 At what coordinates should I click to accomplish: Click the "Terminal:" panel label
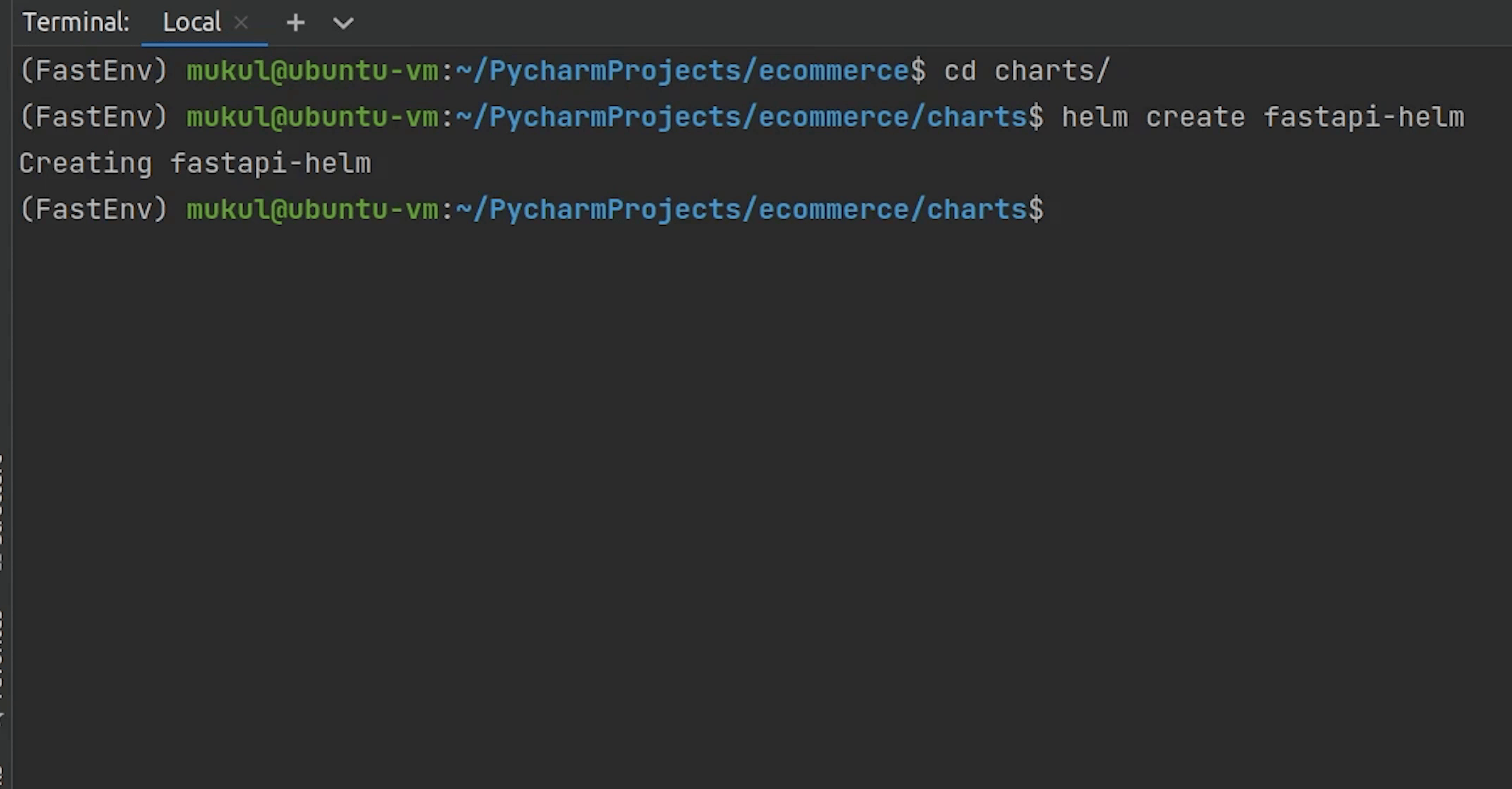tap(76, 23)
